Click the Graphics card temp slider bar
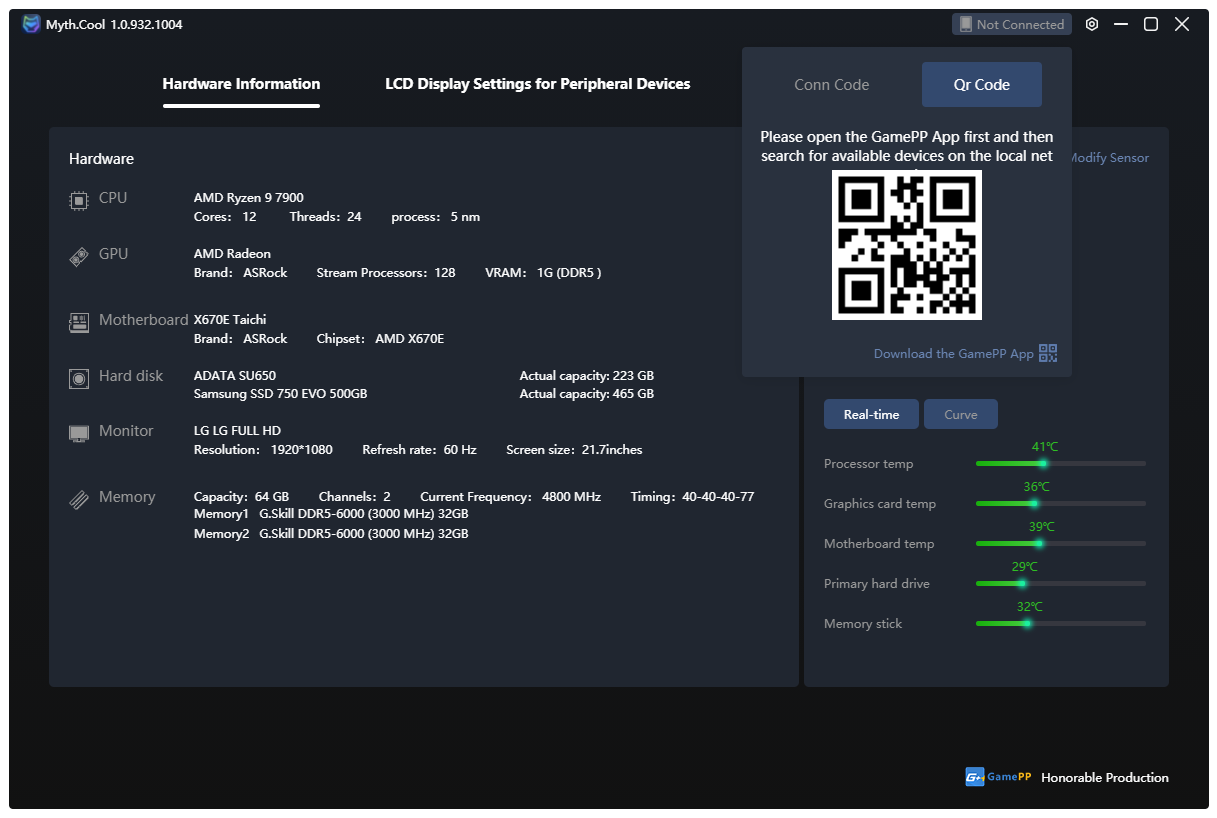This screenshot has height=818, width=1217. click(1061, 503)
